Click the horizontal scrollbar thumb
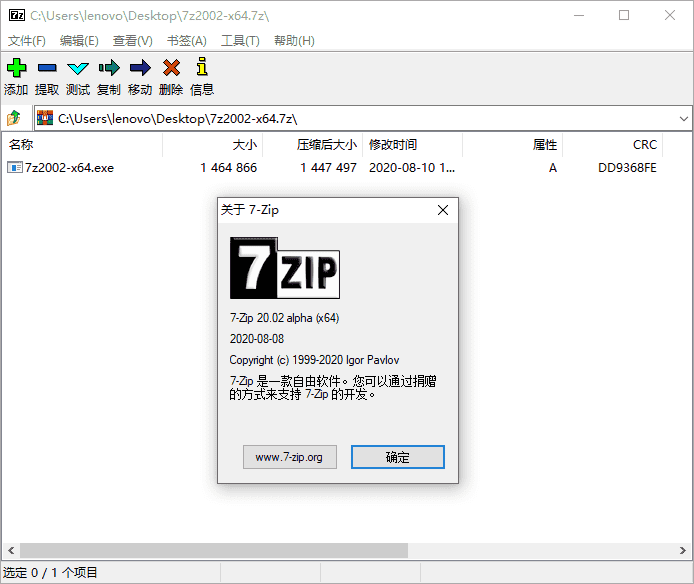 click(x=213, y=551)
